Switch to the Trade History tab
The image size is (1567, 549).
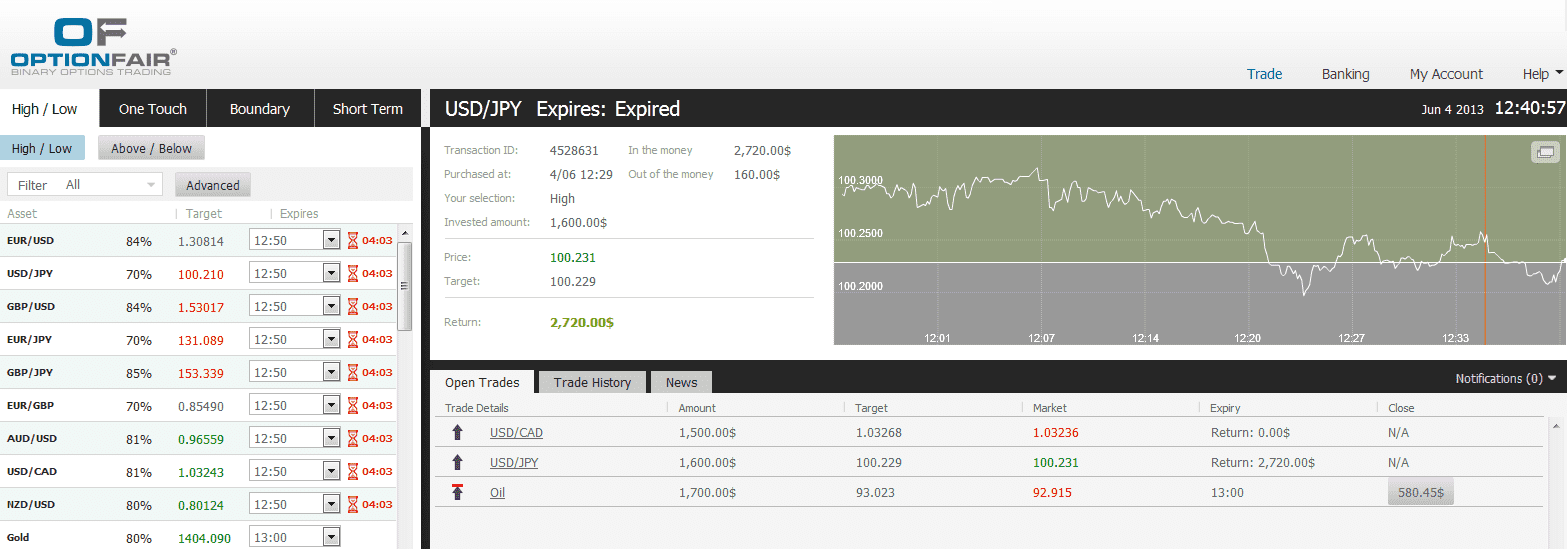click(592, 382)
